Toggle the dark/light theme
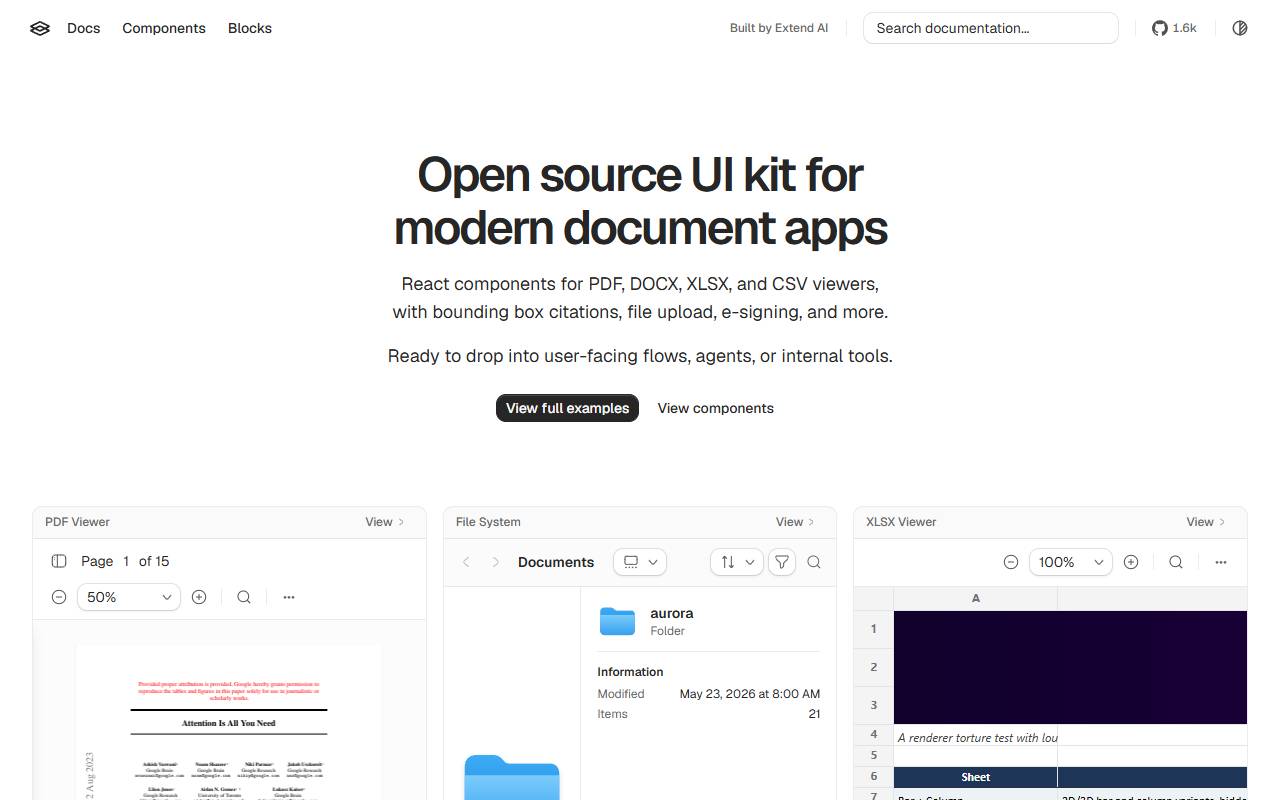The image size is (1280, 800). (x=1240, y=28)
